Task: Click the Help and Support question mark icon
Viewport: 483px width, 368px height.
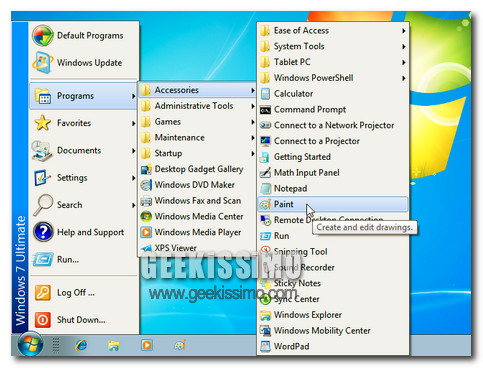Action: [x=43, y=232]
